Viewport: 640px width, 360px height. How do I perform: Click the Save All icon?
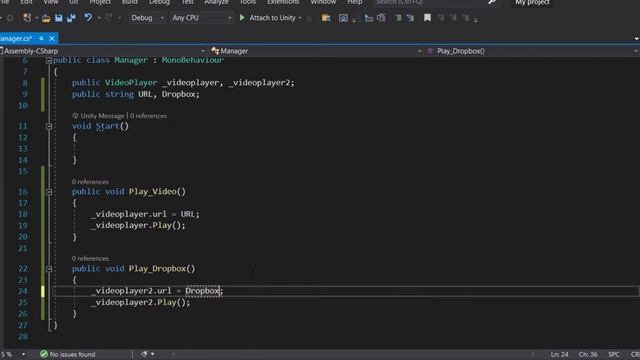71,18
